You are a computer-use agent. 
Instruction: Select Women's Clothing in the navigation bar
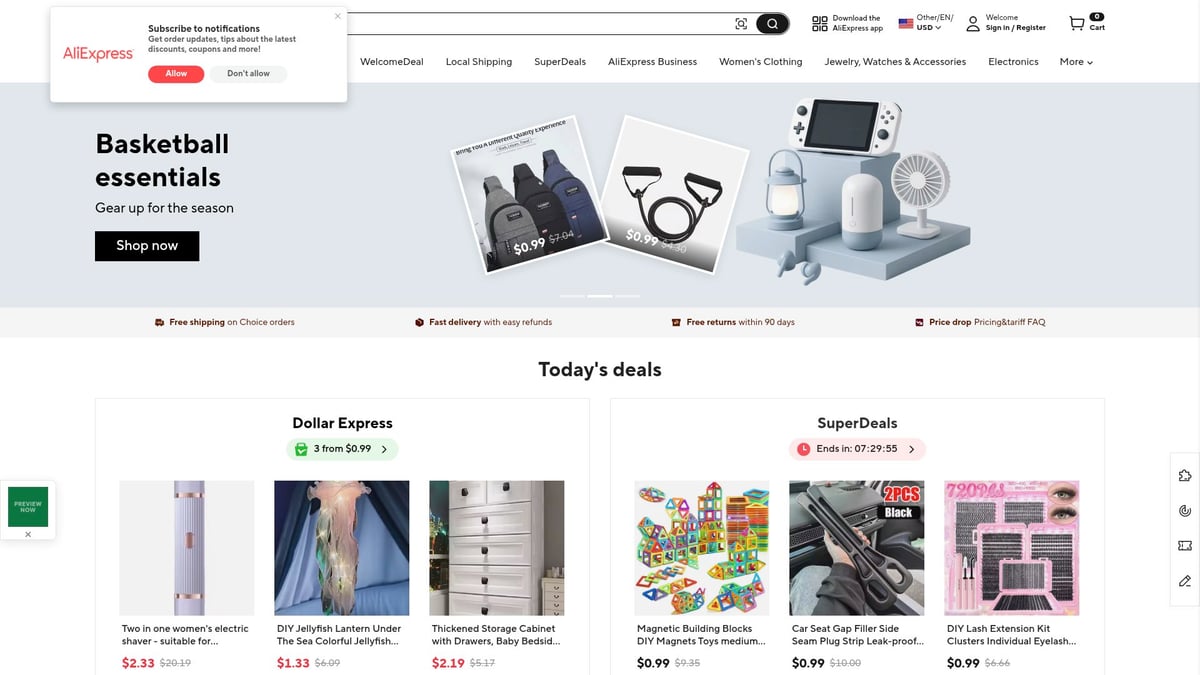point(760,62)
